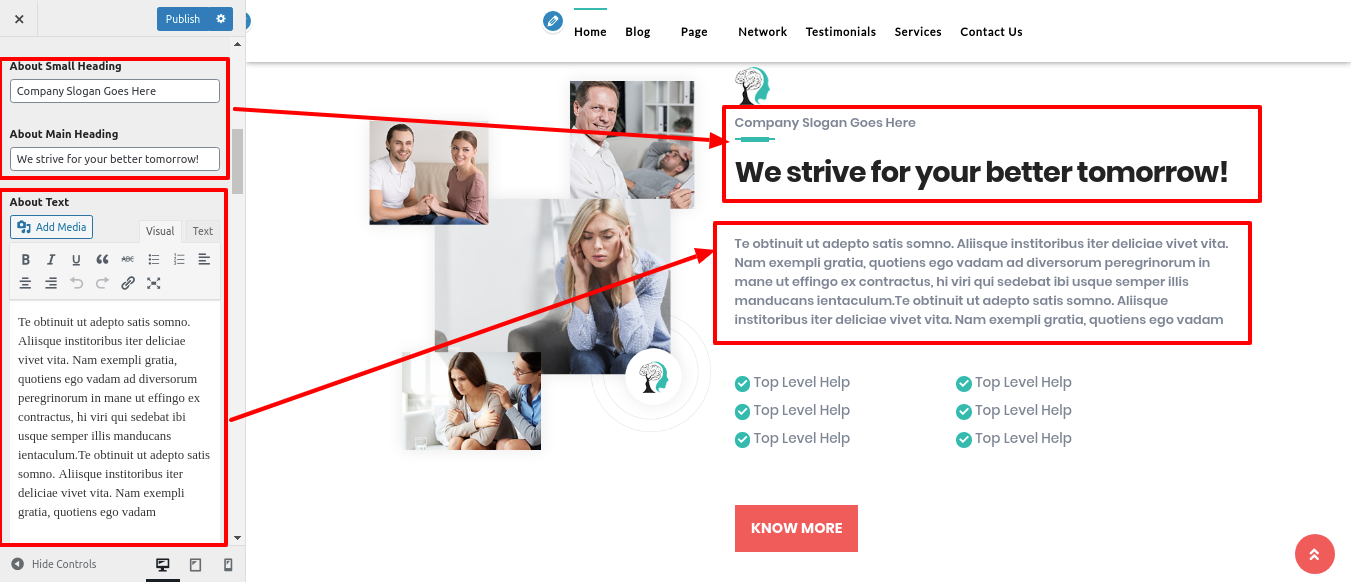Viewport: 1351px width, 582px height.
Task: Open fullscreen editor mode icon
Action: tap(153, 283)
